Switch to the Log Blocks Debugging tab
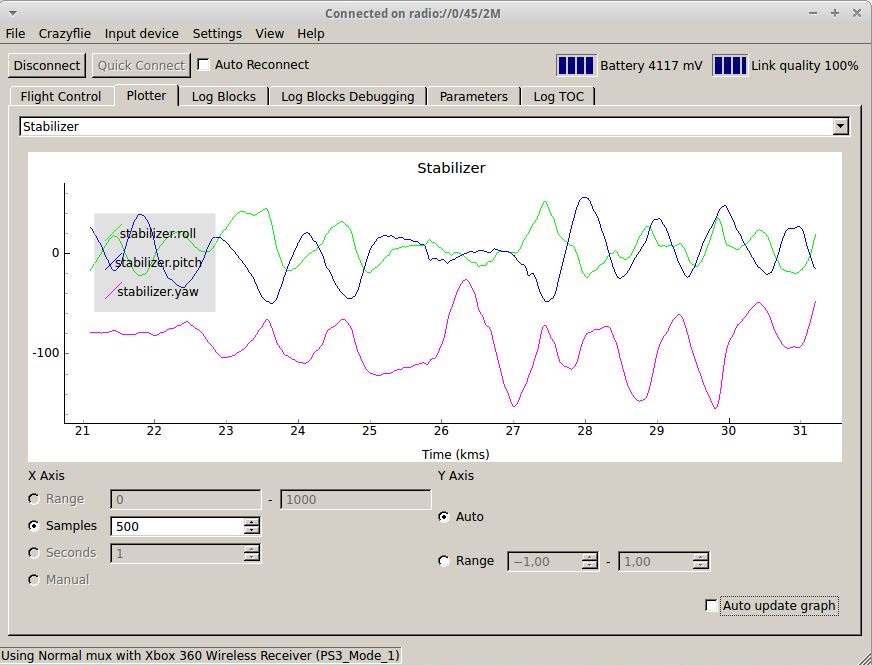This screenshot has width=872, height=665. point(347,97)
